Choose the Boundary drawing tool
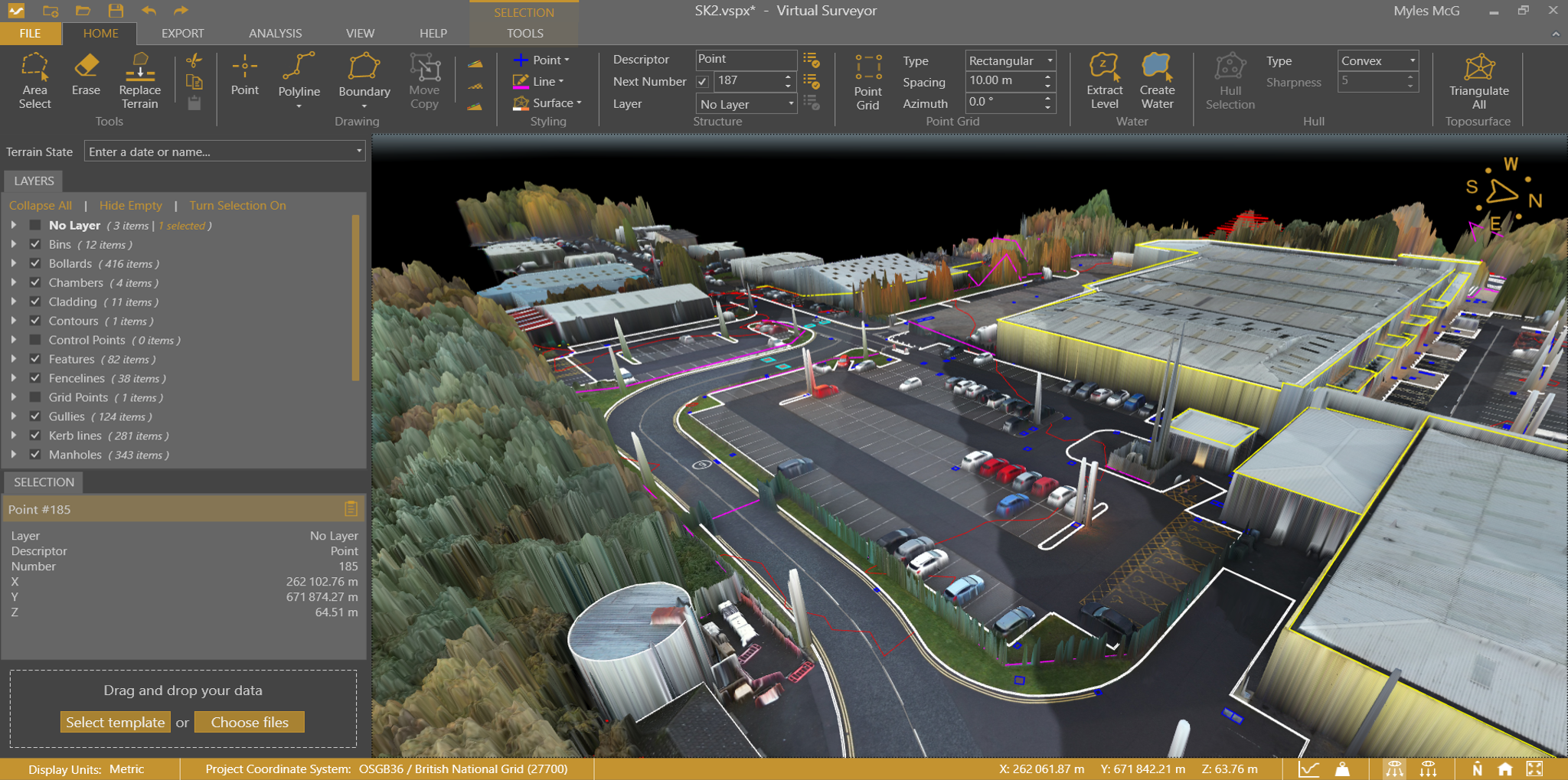The width and height of the screenshot is (1568, 780). click(x=364, y=77)
